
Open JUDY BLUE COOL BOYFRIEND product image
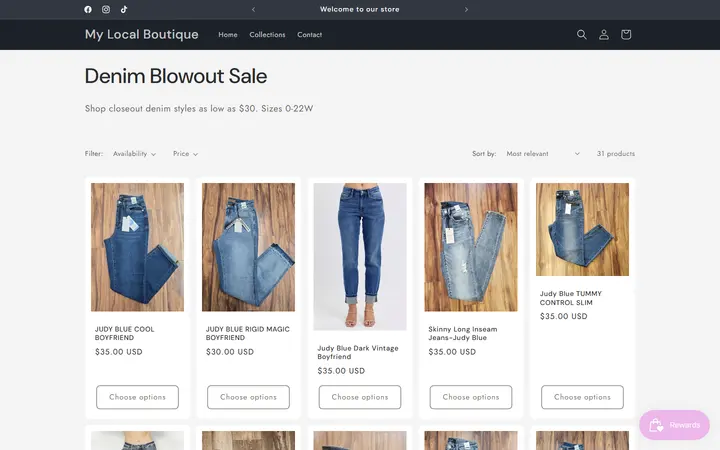point(137,247)
